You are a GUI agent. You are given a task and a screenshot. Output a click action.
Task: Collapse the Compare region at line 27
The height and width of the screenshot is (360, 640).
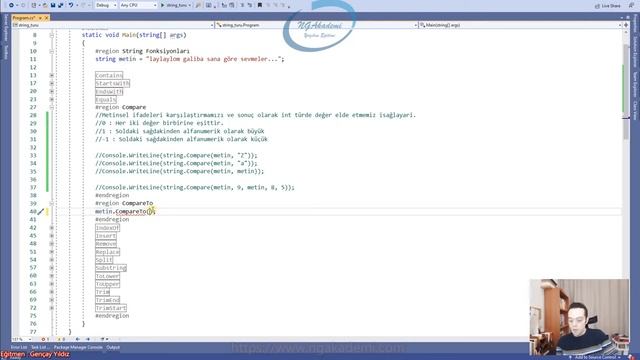(51, 107)
